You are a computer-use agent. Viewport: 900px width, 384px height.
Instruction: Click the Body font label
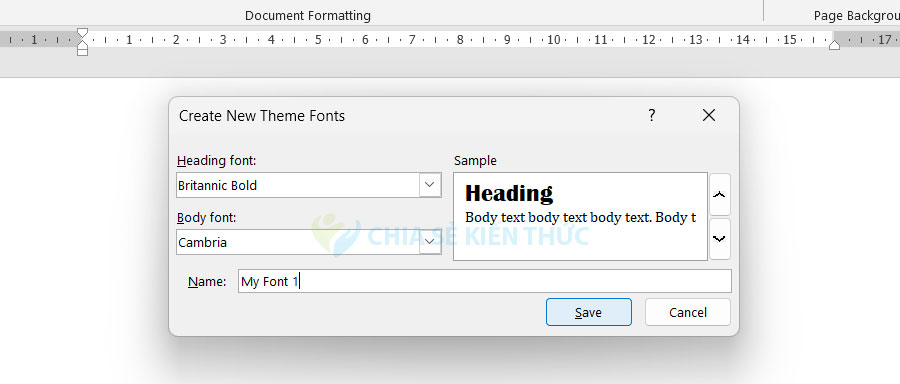(x=207, y=218)
